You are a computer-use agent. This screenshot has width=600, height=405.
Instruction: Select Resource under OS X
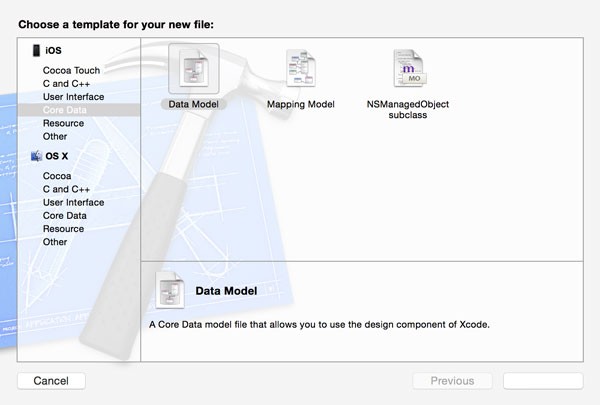pos(64,229)
